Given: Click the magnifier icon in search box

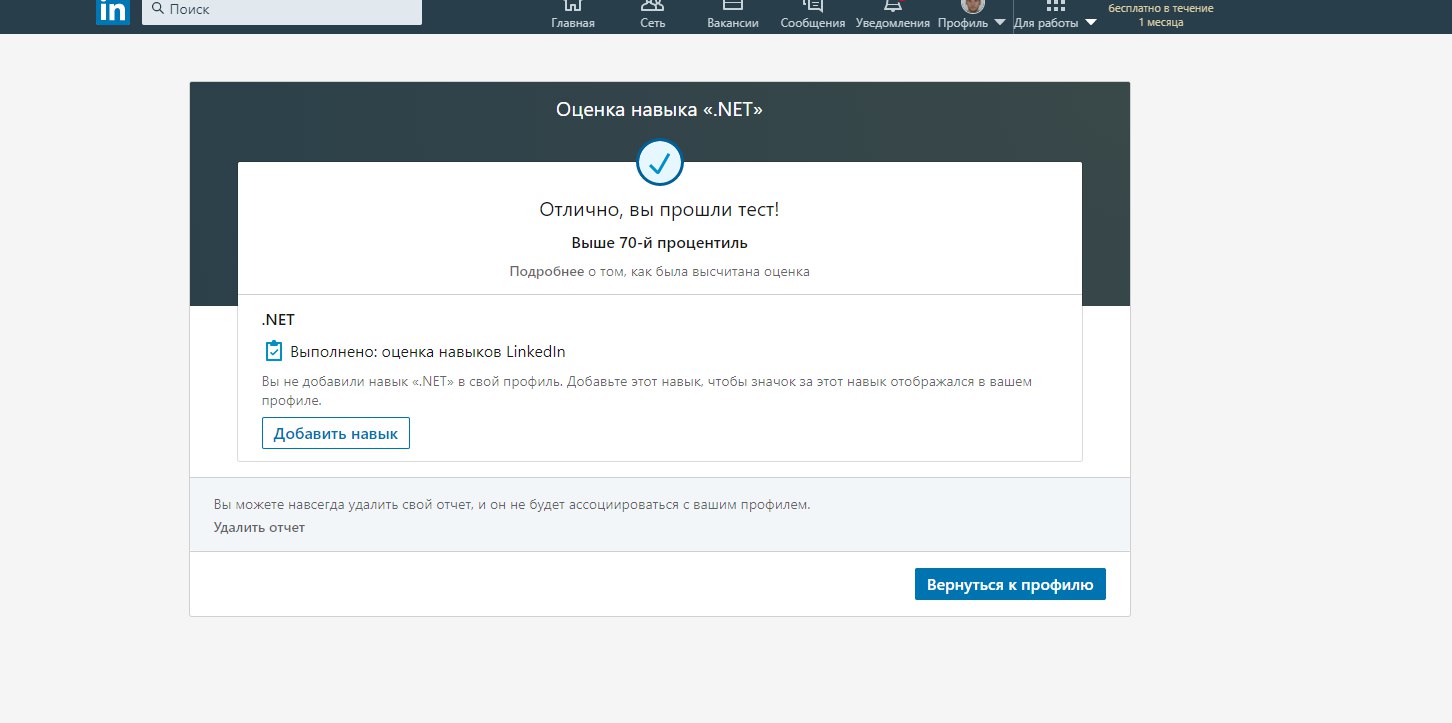Looking at the screenshot, I should [157, 8].
